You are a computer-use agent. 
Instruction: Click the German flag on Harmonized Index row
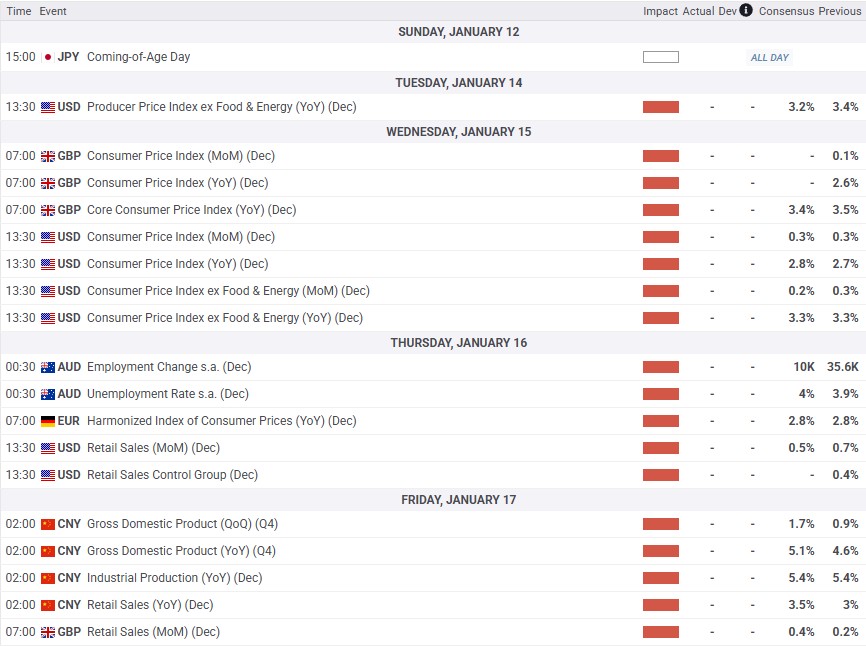click(47, 421)
